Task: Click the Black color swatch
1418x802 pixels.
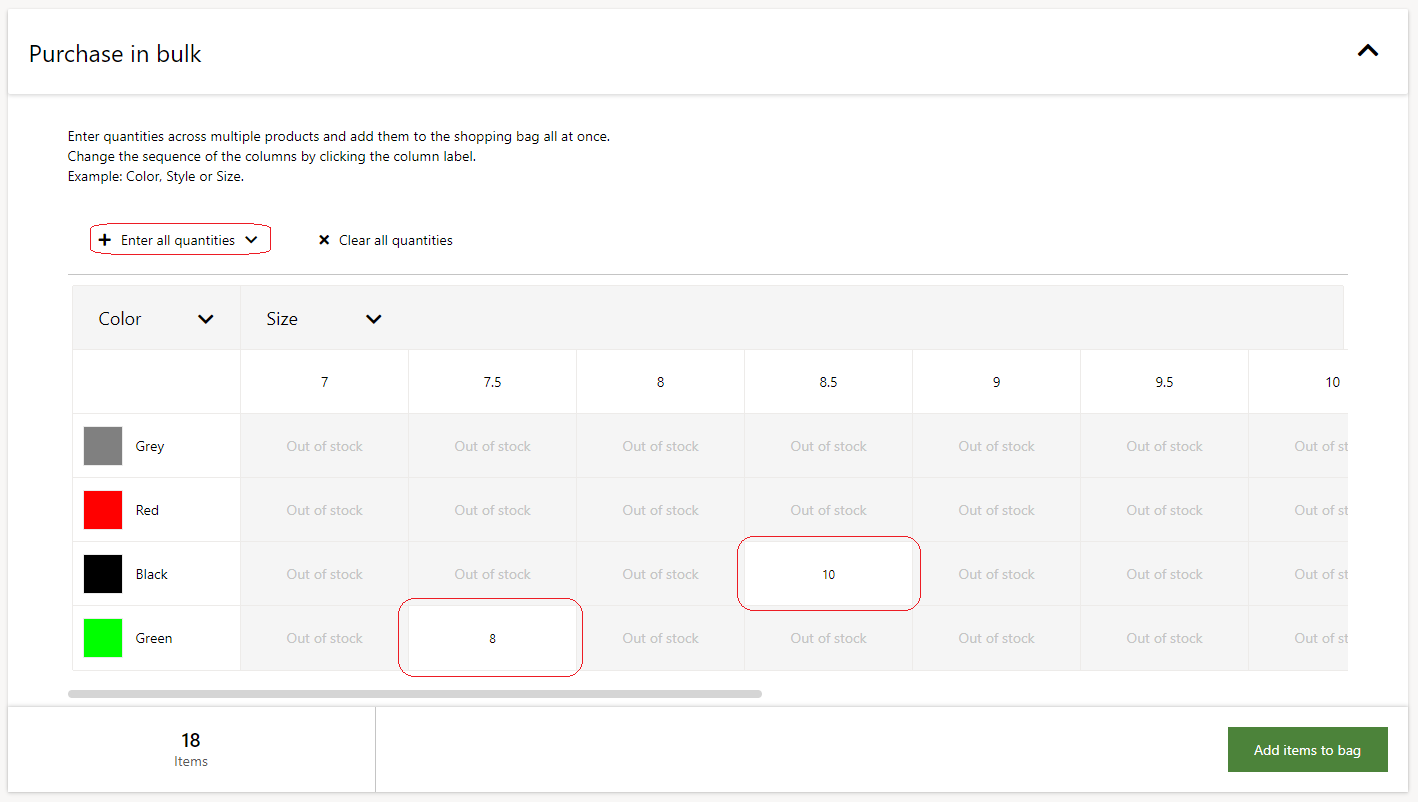Action: point(103,574)
